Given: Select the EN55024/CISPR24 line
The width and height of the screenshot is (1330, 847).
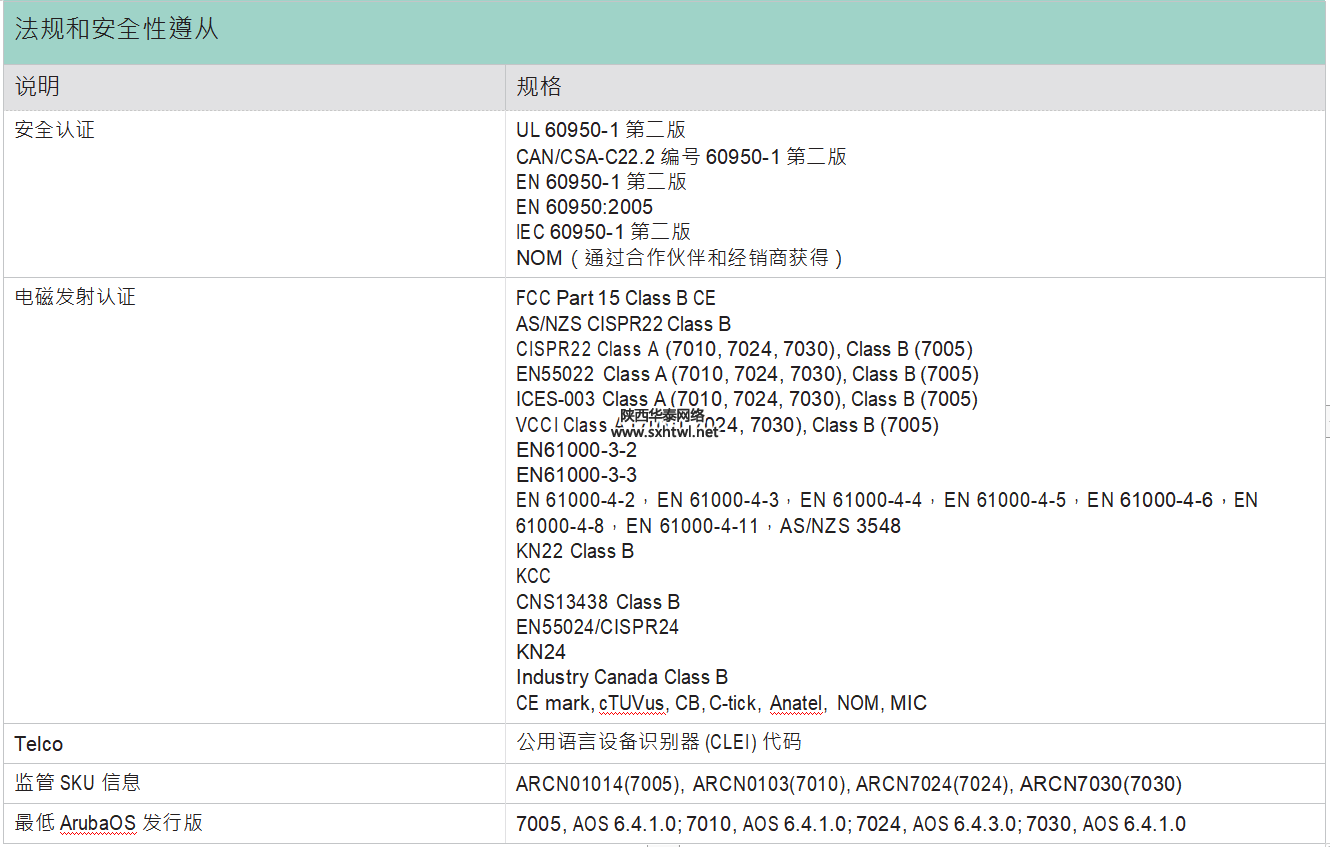Looking at the screenshot, I should [x=597, y=627].
